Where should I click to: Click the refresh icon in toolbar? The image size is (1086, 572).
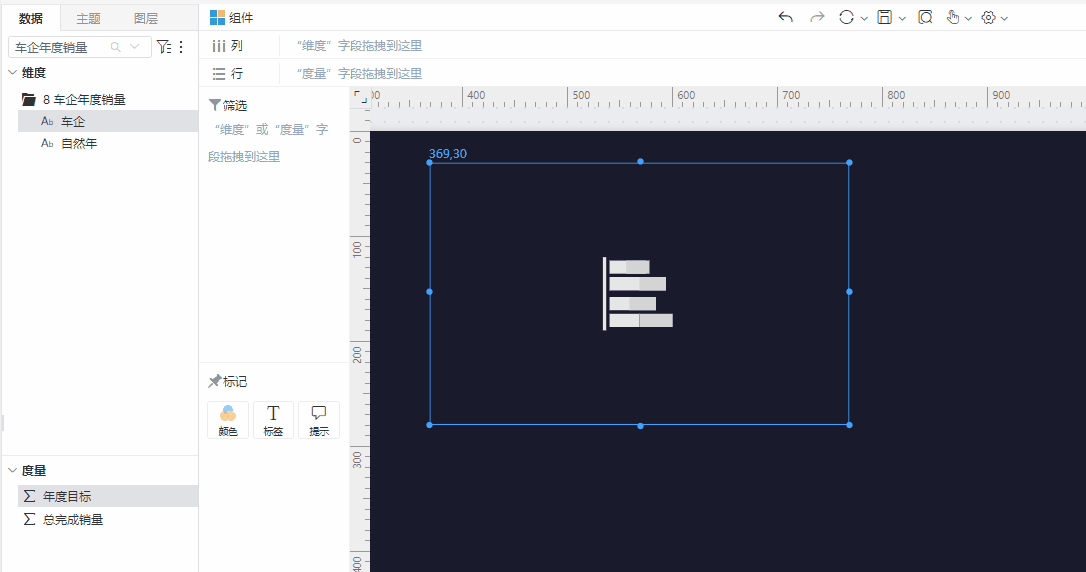click(x=846, y=17)
